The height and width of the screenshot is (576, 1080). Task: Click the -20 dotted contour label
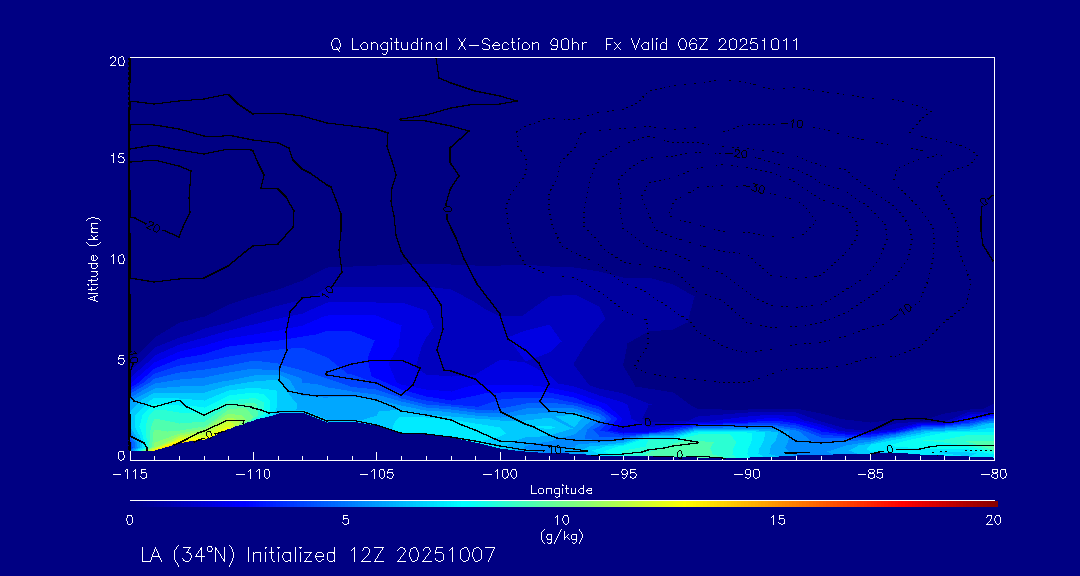(x=736, y=153)
